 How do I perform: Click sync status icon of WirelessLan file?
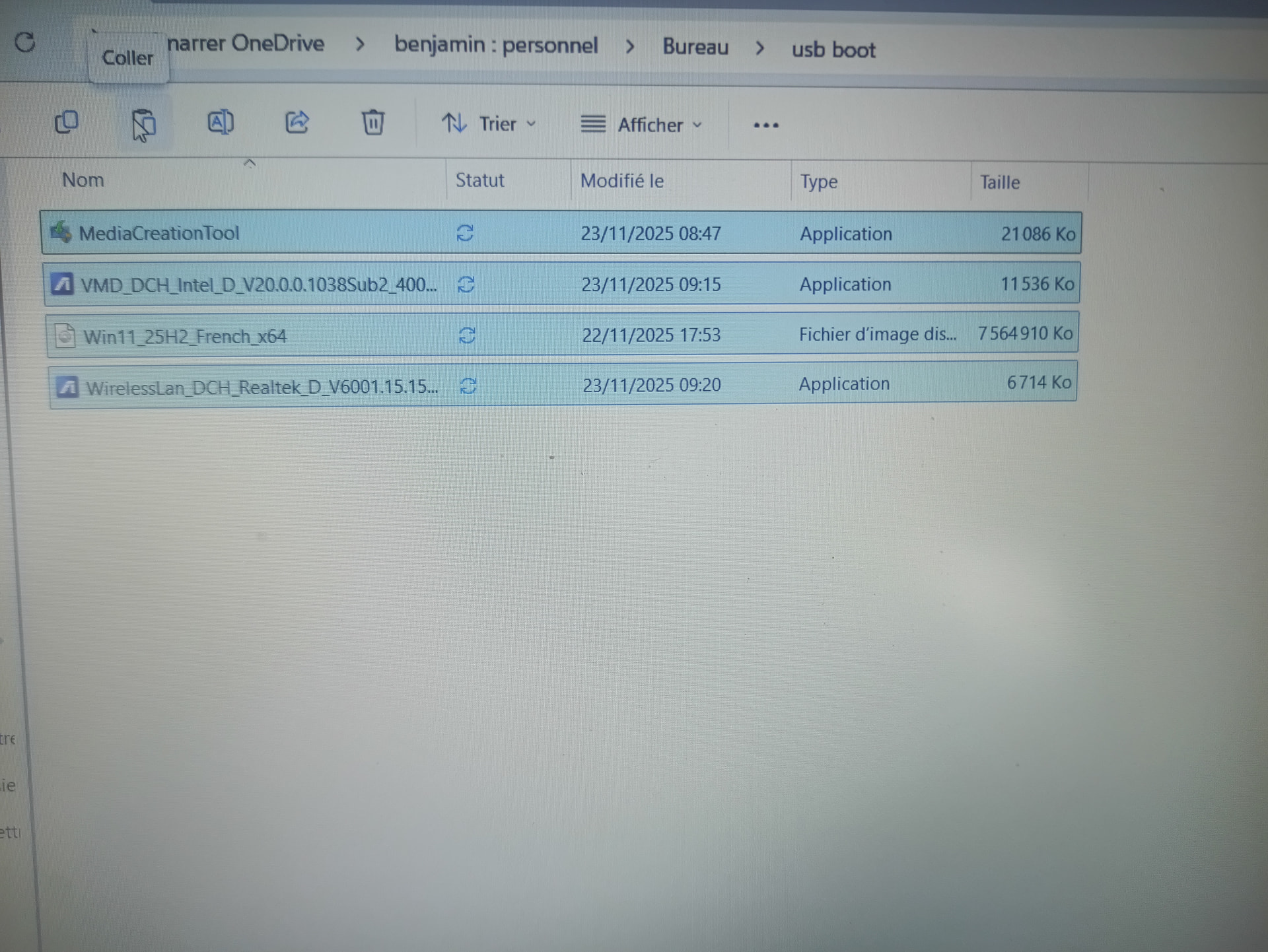point(468,386)
